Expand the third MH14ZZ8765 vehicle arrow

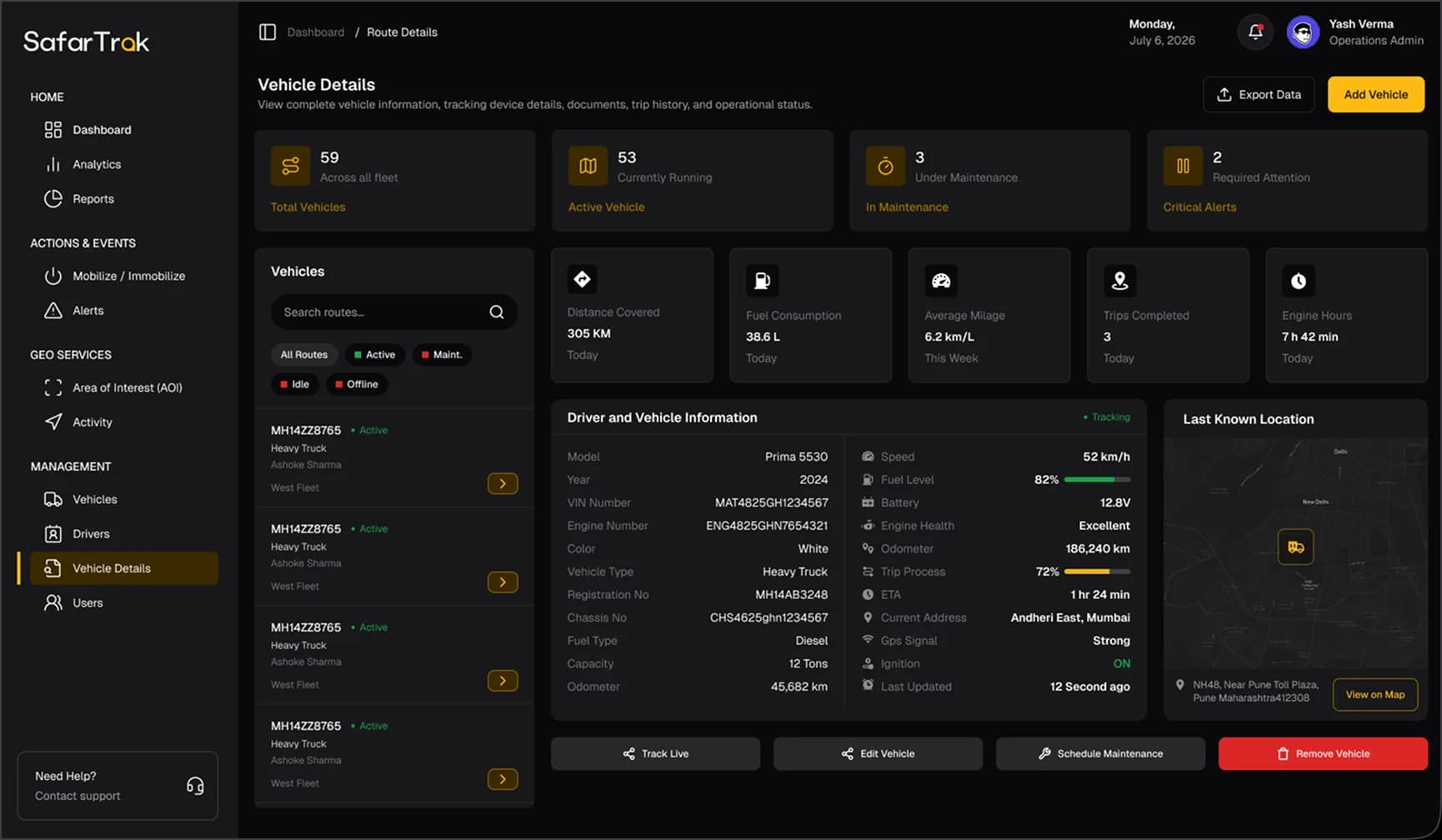pyautogui.click(x=503, y=681)
